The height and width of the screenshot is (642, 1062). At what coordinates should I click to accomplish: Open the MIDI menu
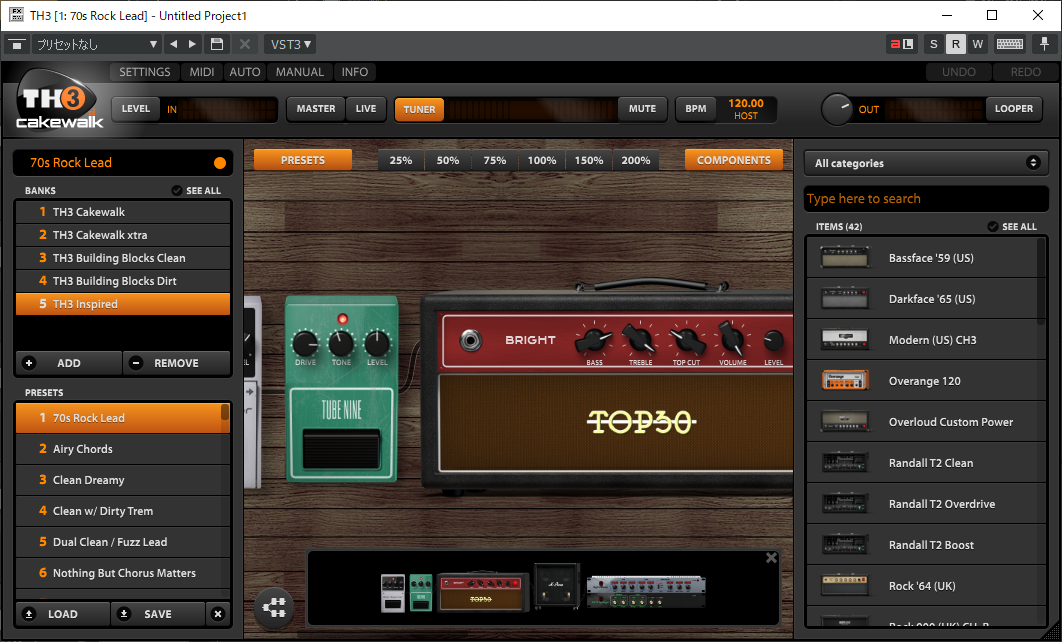[202, 72]
